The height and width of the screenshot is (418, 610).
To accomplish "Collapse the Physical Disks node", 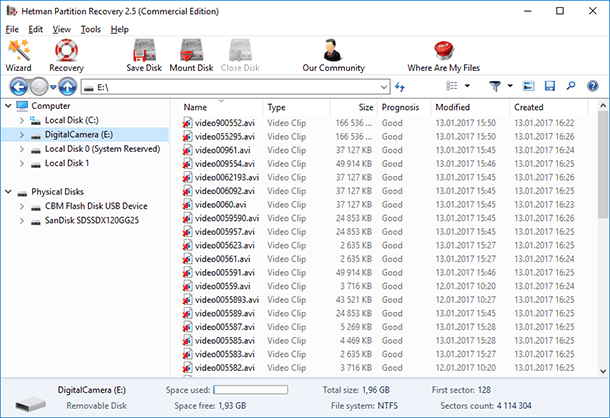I will 8,191.
